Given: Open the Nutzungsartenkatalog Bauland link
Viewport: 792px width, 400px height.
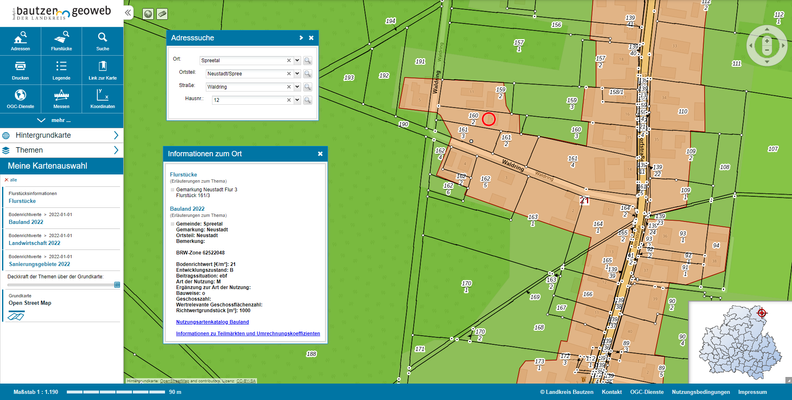Looking at the screenshot, I should click(x=212, y=321).
